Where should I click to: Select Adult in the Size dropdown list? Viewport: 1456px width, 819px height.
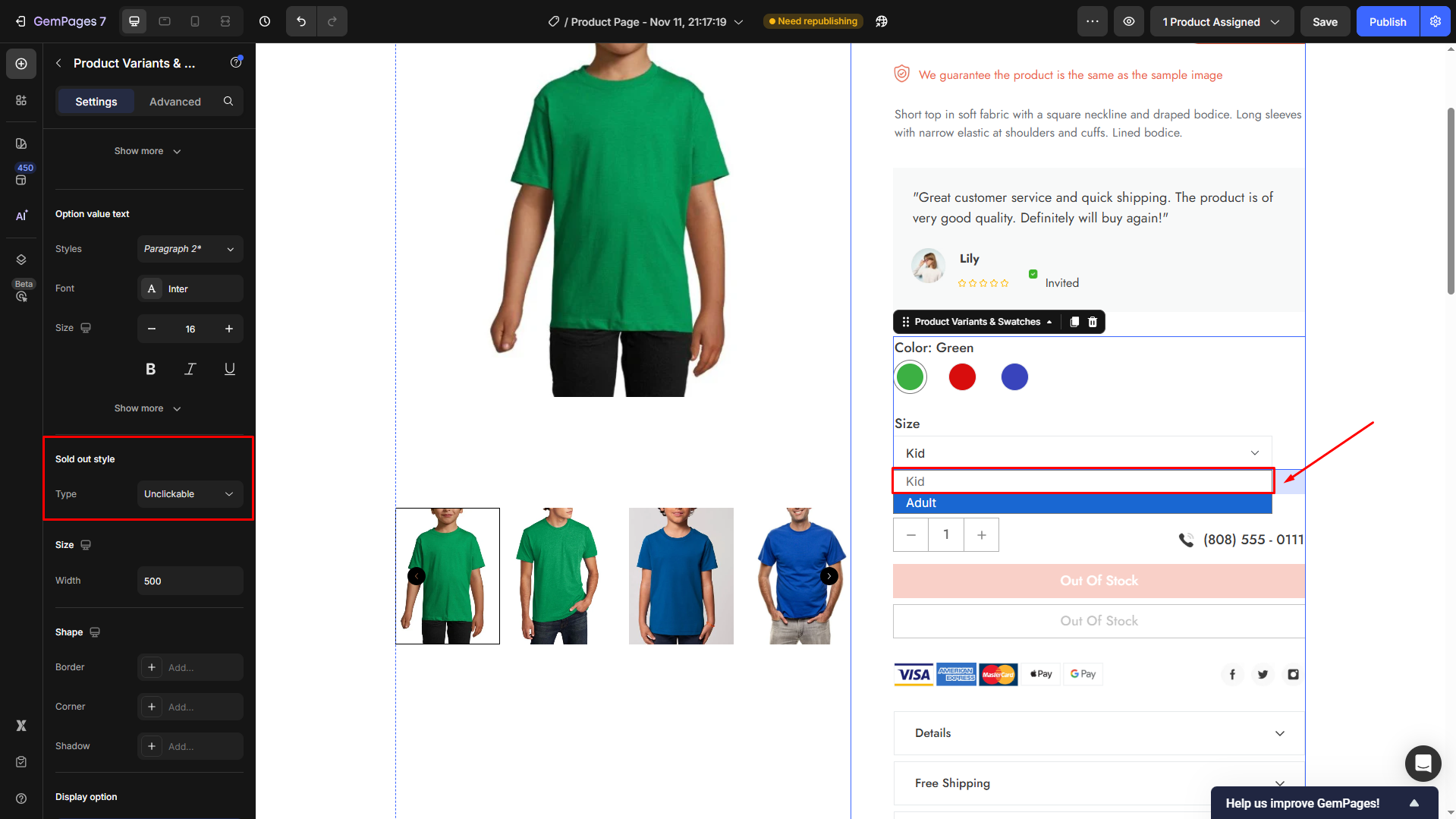[x=1082, y=503]
